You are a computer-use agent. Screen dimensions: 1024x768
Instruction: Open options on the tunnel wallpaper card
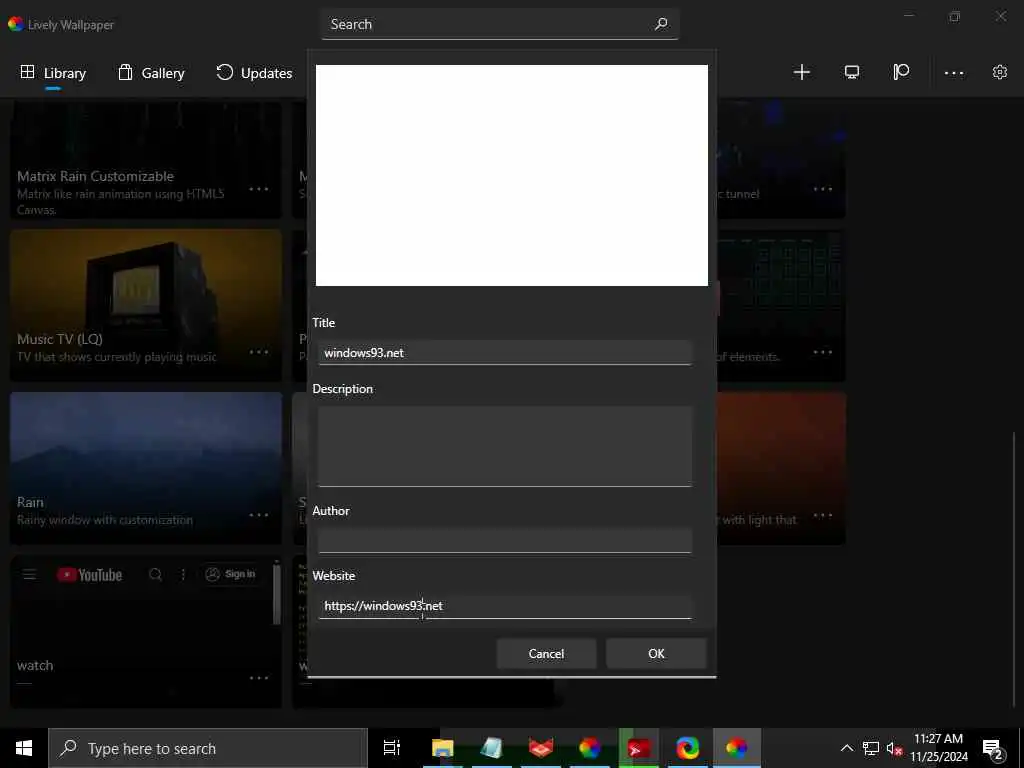[x=823, y=189]
